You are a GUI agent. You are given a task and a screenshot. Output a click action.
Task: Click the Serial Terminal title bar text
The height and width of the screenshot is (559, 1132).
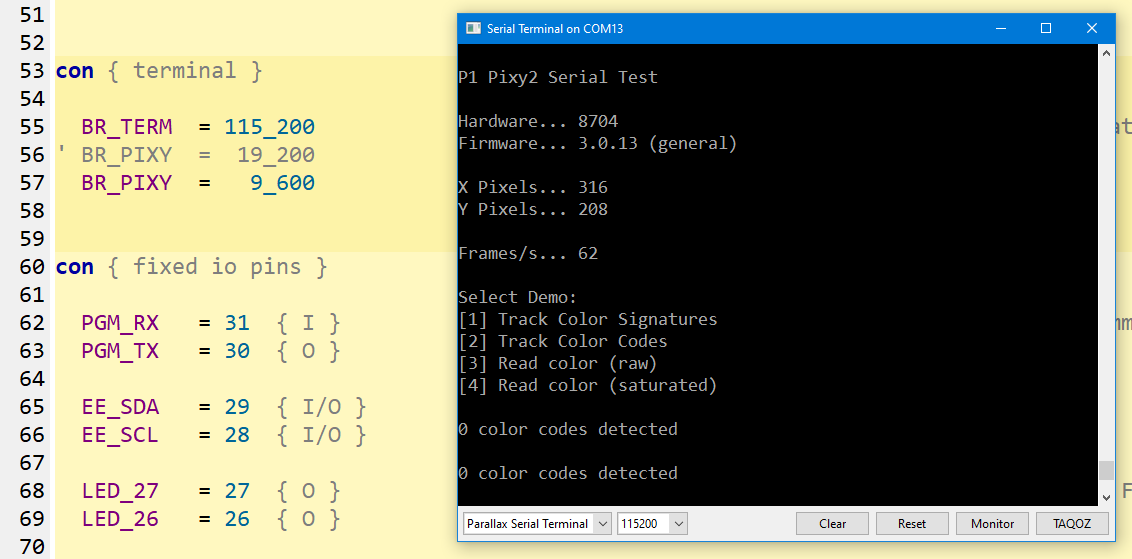[x=554, y=29]
